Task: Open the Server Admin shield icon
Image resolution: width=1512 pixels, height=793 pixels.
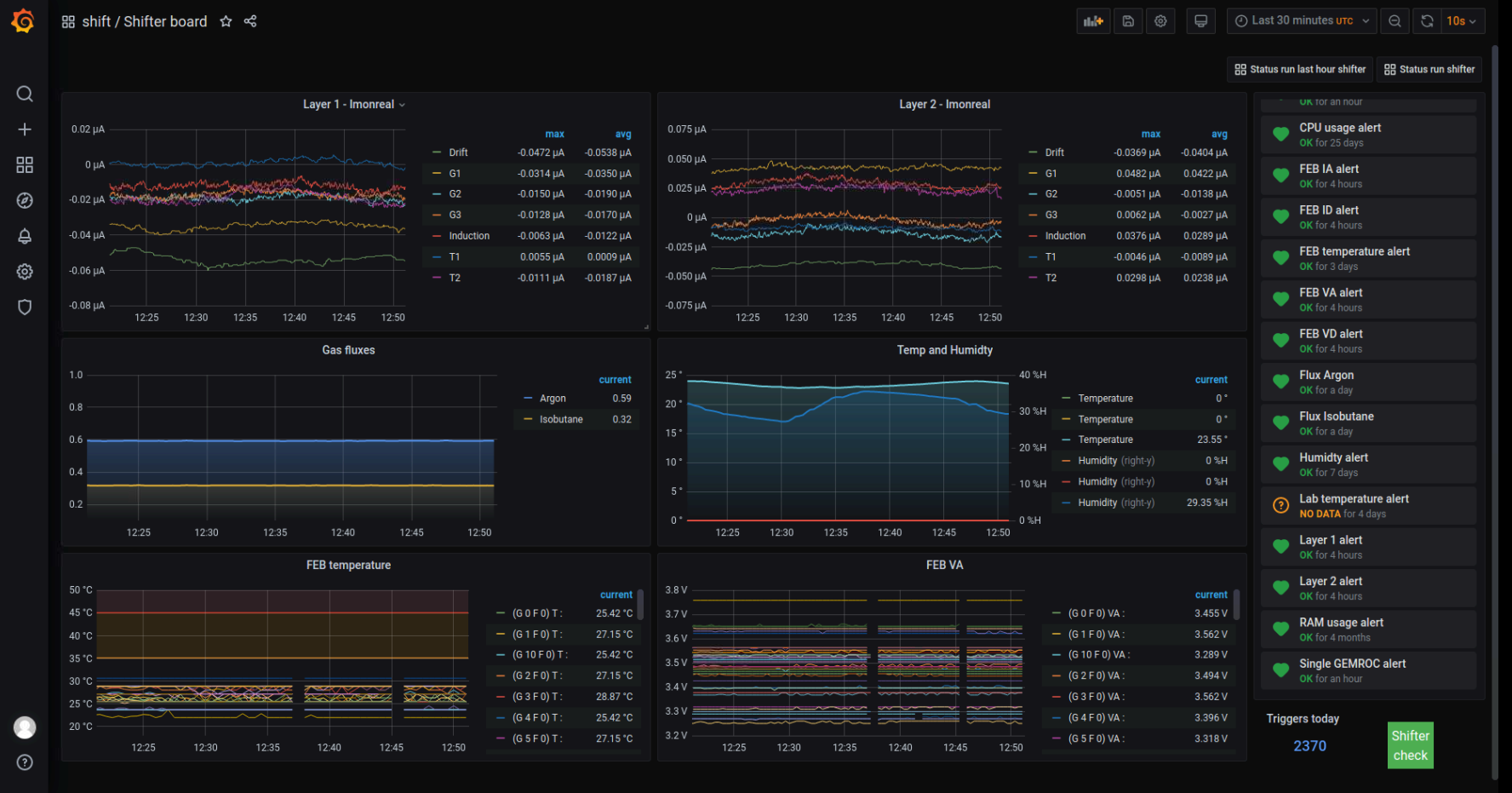Action: click(x=25, y=307)
